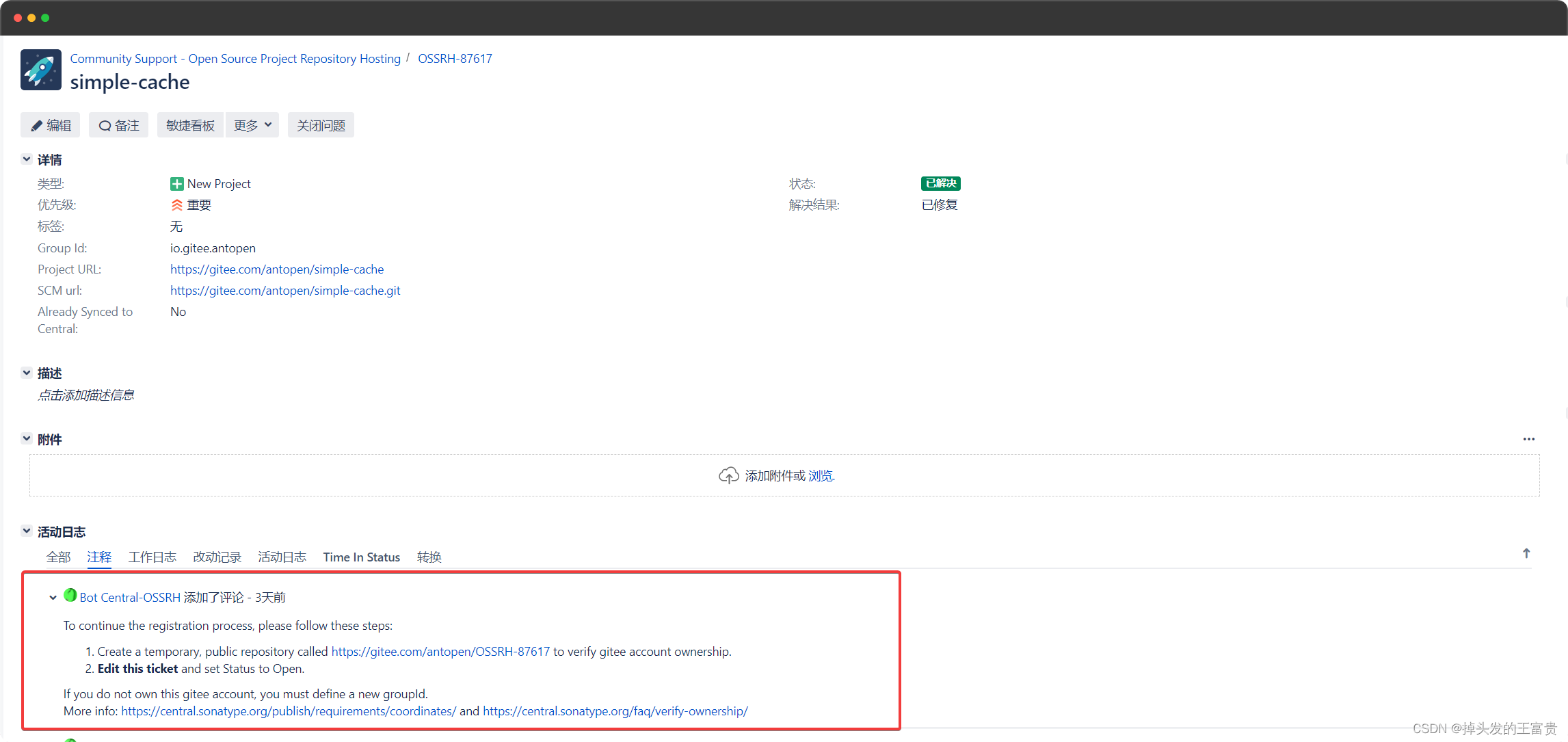The image size is (1568, 742).
Task: Click the simple-cache issue title
Action: (130, 82)
